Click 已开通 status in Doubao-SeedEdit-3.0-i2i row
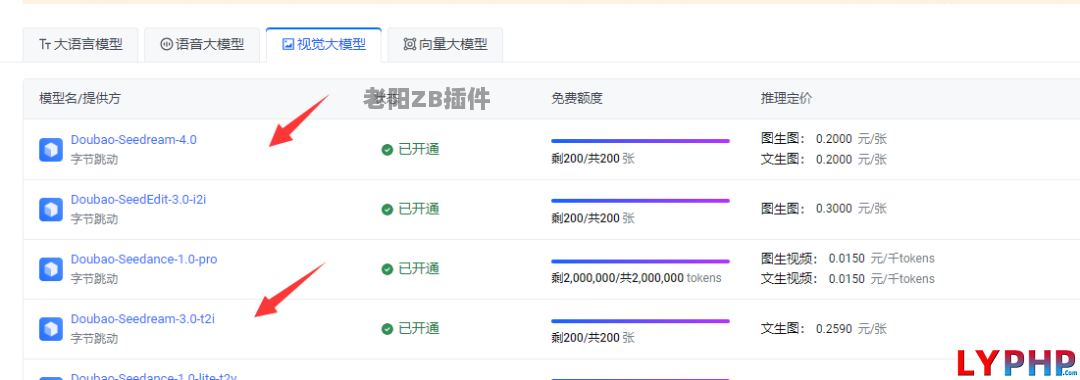The width and height of the screenshot is (1080, 380). point(419,209)
